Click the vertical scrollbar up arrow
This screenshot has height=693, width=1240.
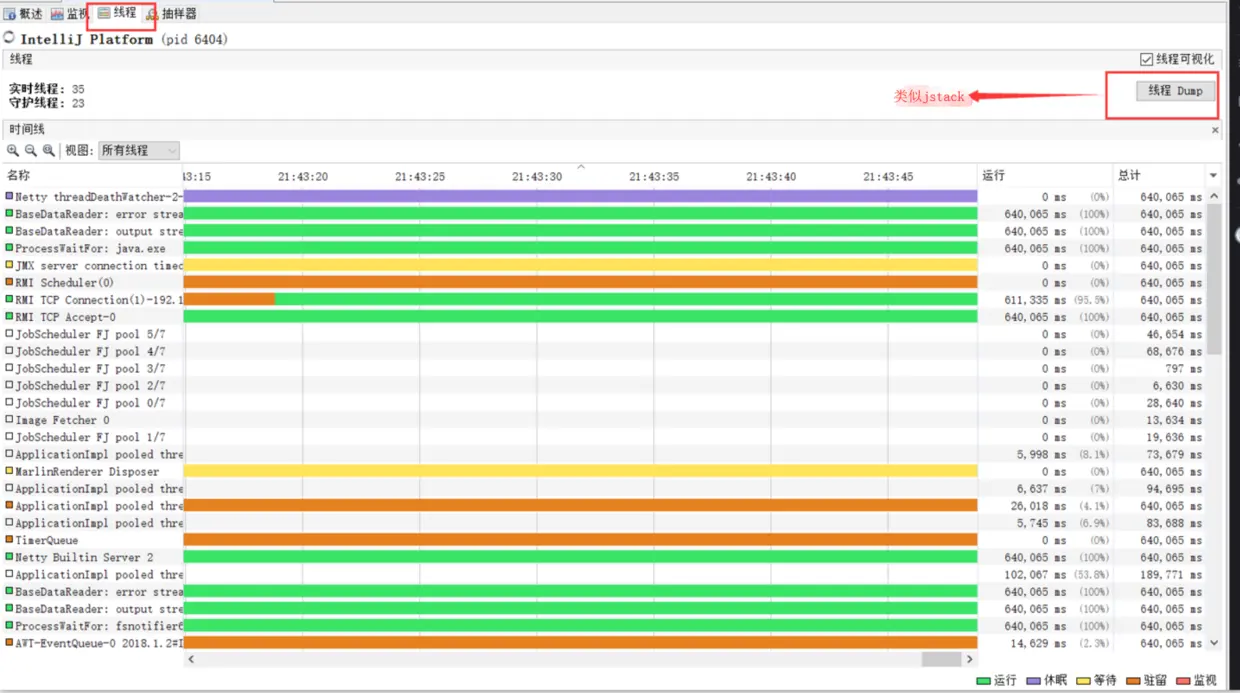pyautogui.click(x=1214, y=197)
